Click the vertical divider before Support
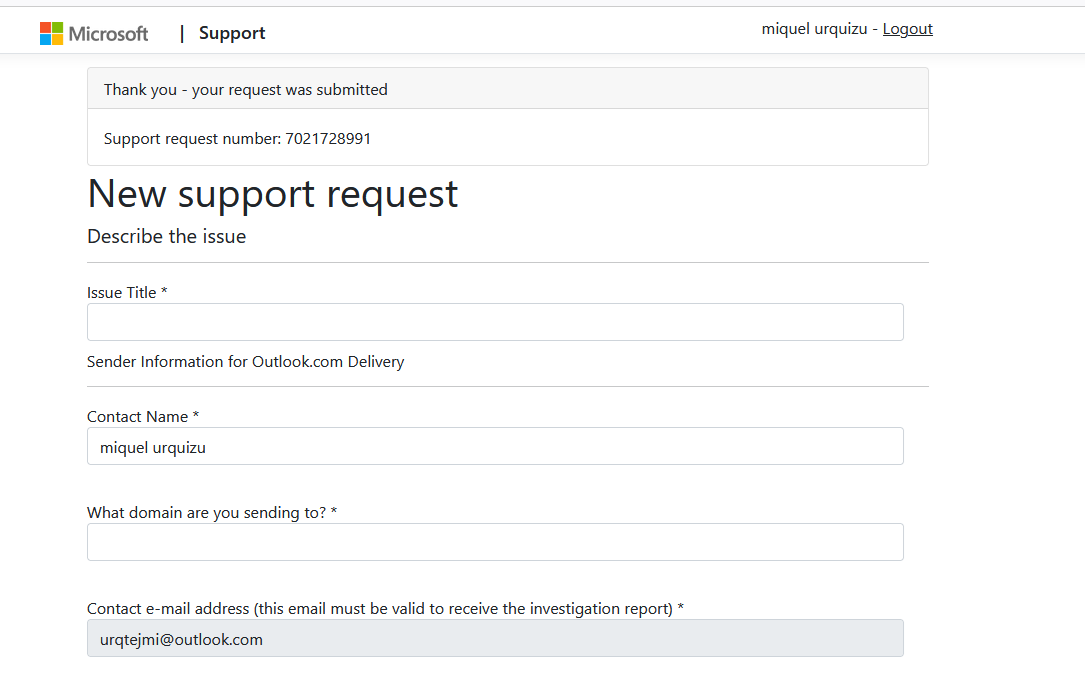The image size is (1085, 678). pos(182,34)
